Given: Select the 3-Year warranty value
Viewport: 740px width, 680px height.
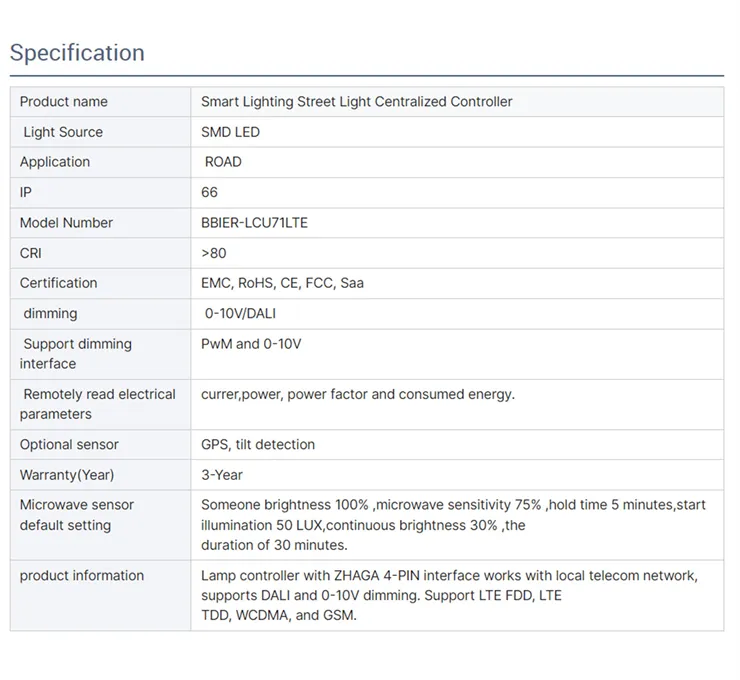Looking at the screenshot, I should click(222, 475).
